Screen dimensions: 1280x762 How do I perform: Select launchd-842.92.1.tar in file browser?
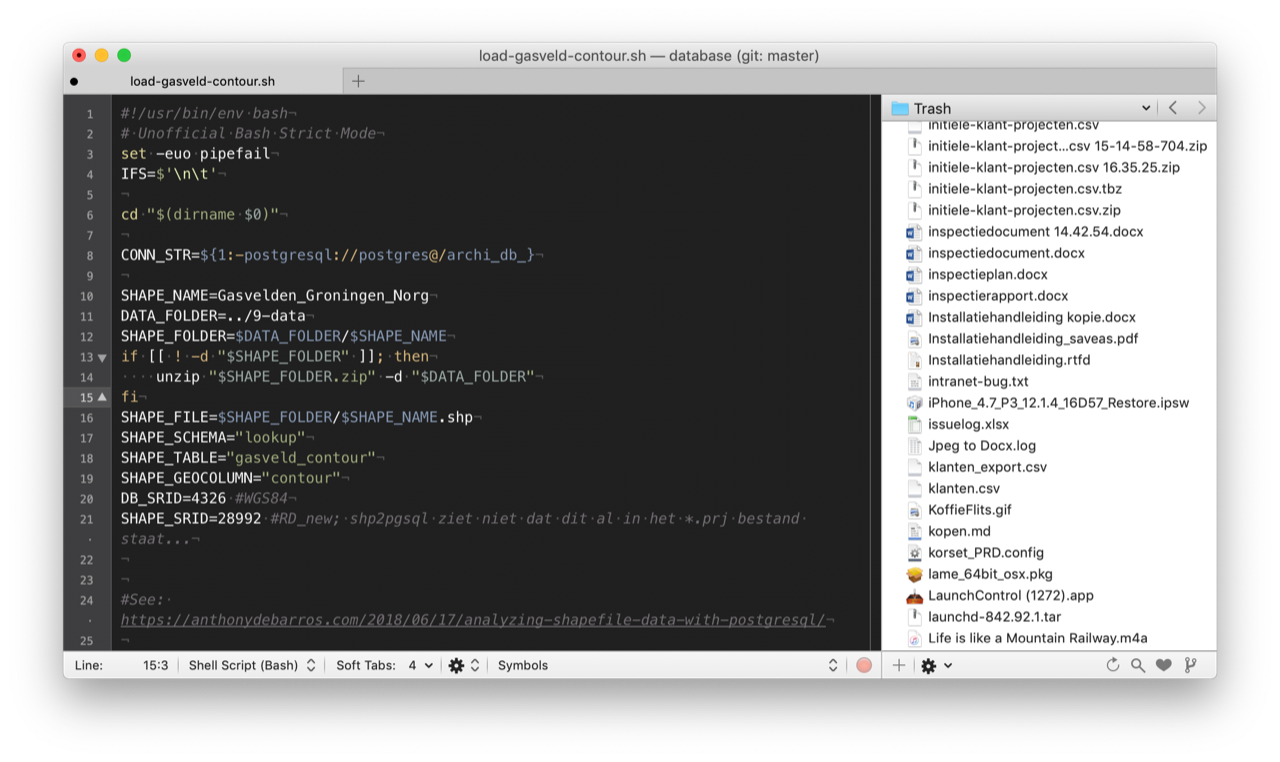click(x=994, y=617)
